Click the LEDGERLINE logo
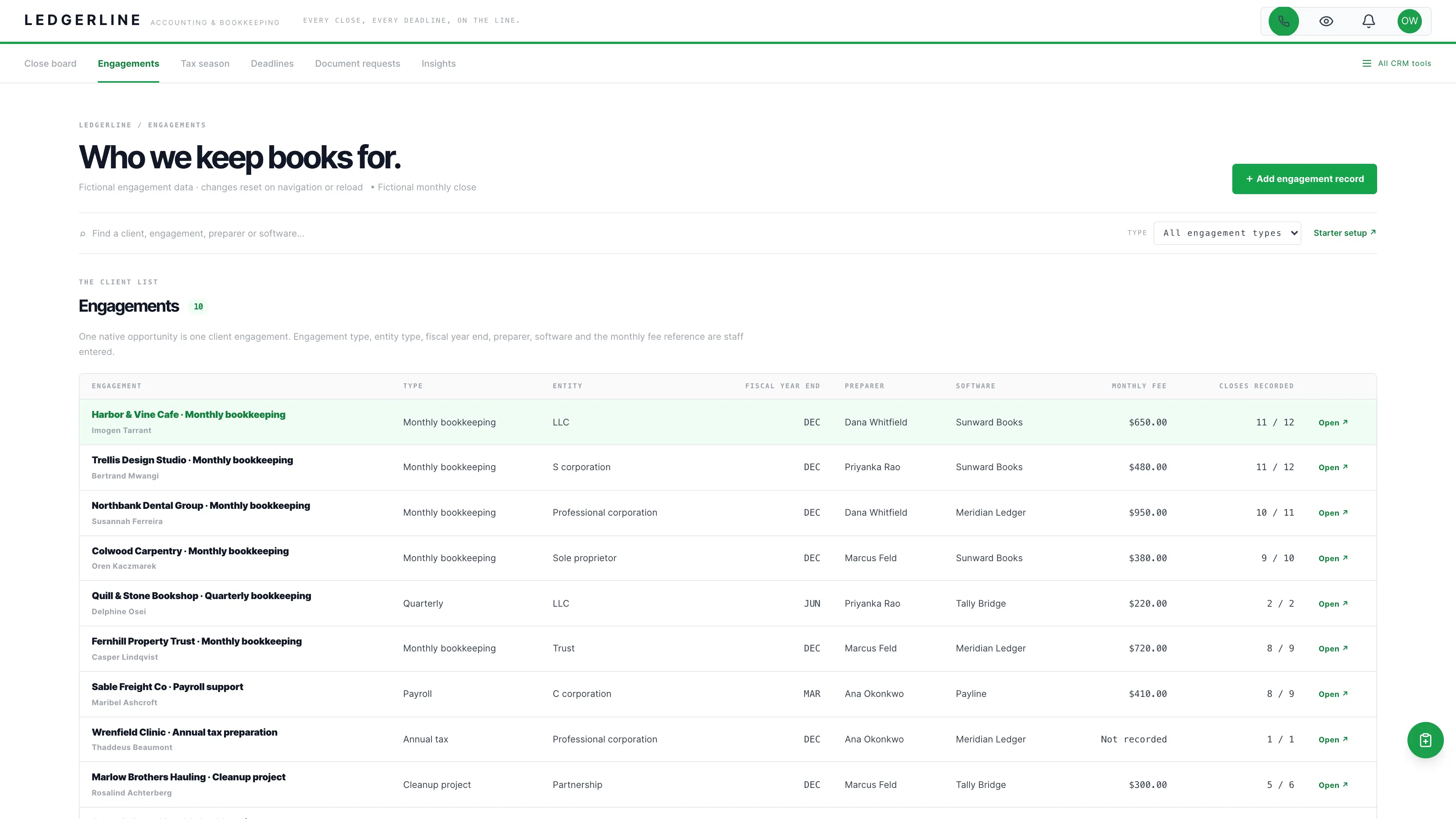Image resolution: width=1456 pixels, height=819 pixels. tap(83, 20)
